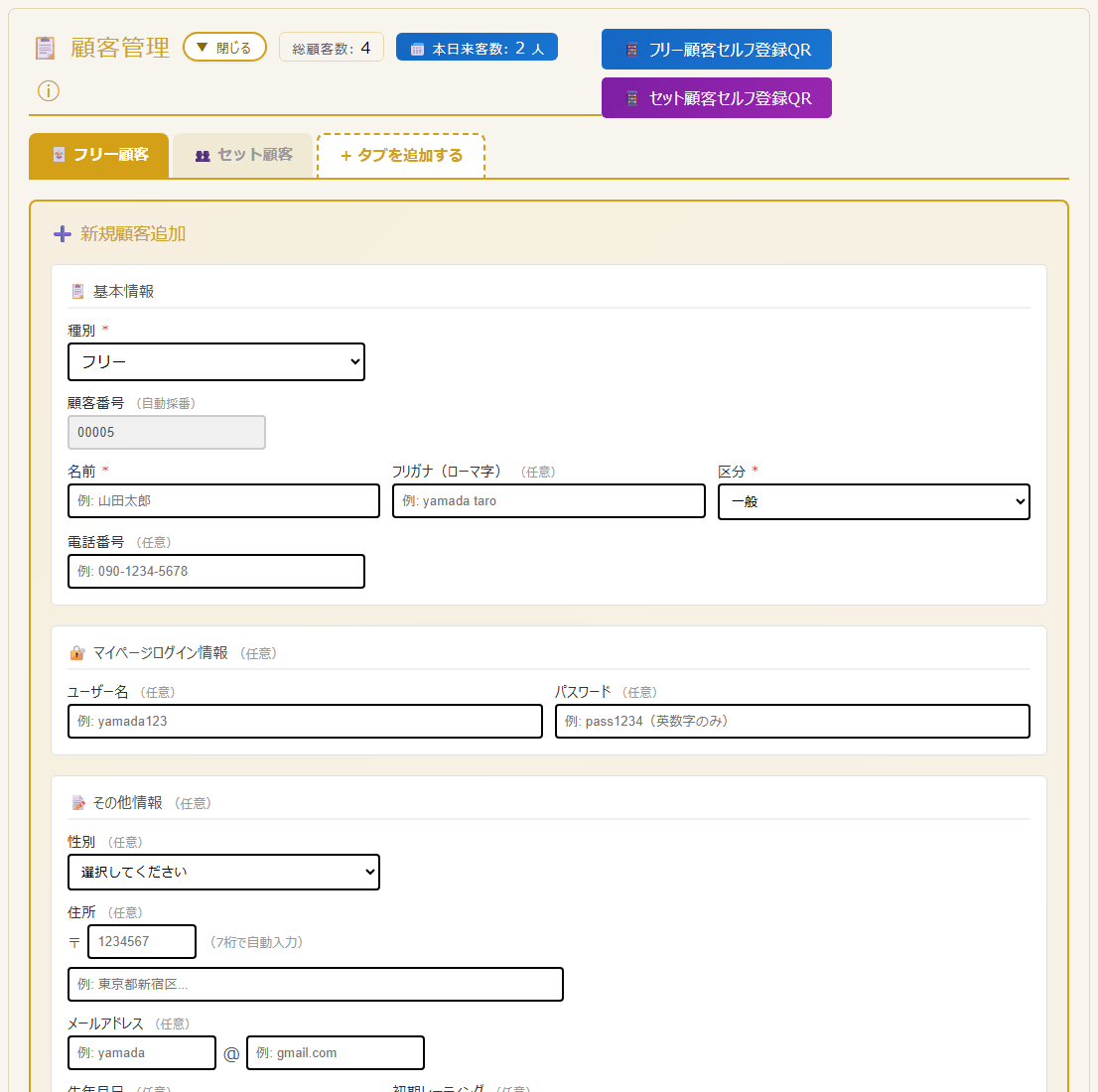Viewport: 1098px width, 1092px height.
Task: Click the 性別 field label
Action: 81,842
